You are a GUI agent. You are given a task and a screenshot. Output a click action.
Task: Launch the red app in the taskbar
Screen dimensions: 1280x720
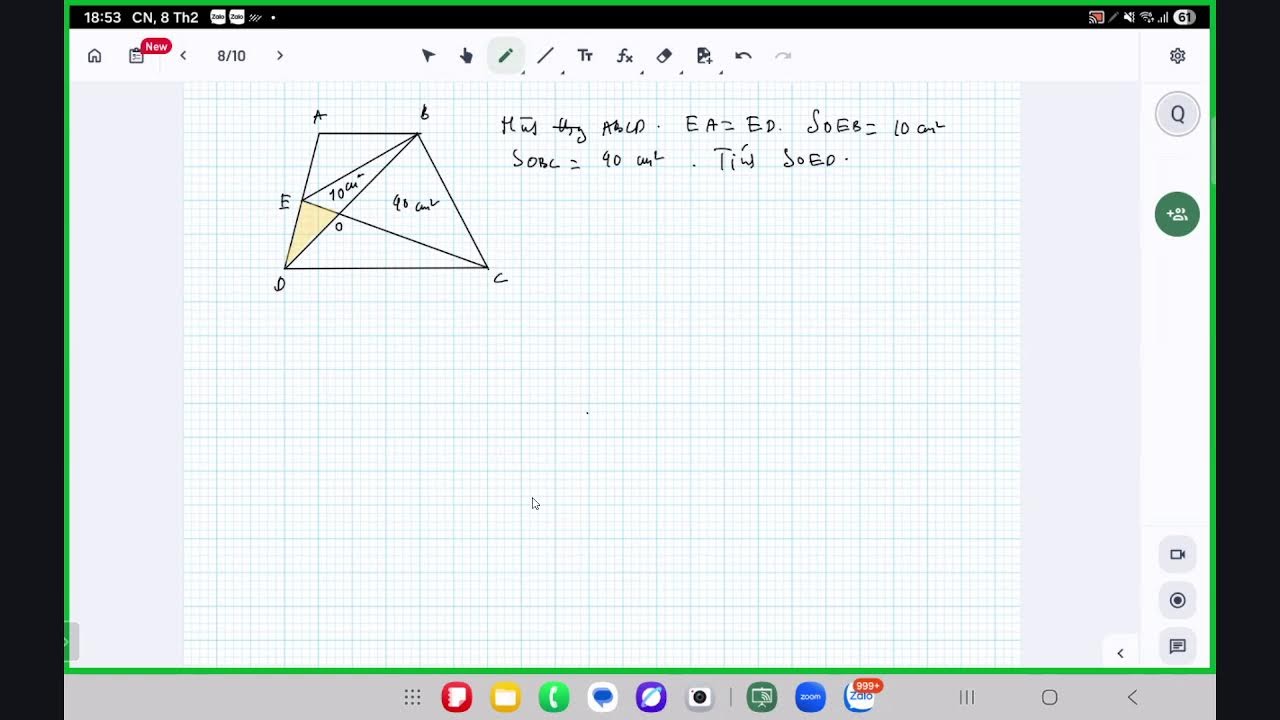coord(457,697)
